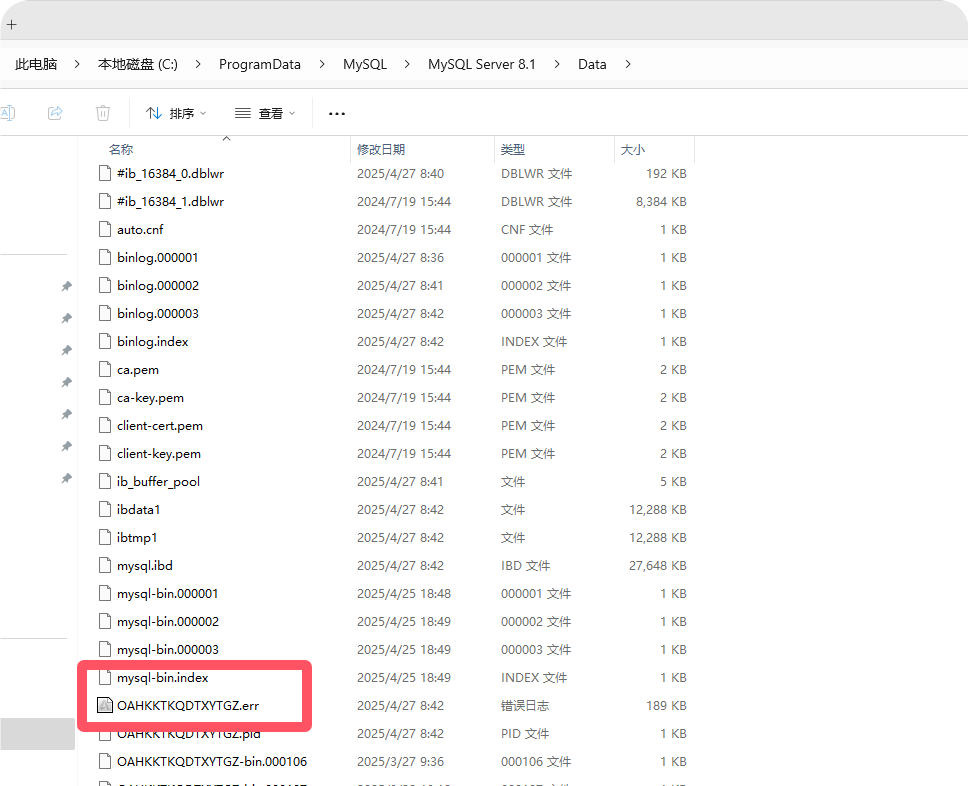Select the ibdata1 file
This screenshot has height=786, width=968.
click(140, 509)
